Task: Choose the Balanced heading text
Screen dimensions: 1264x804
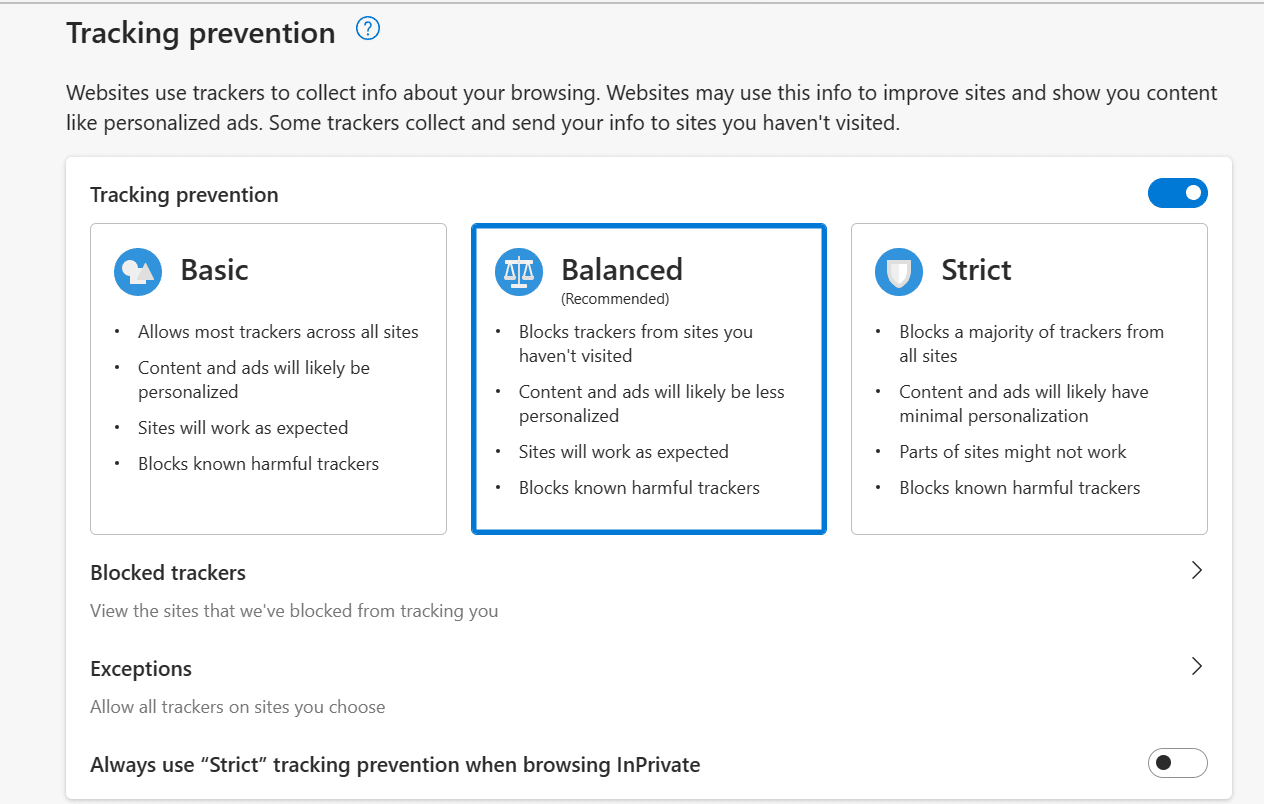Action: [622, 270]
